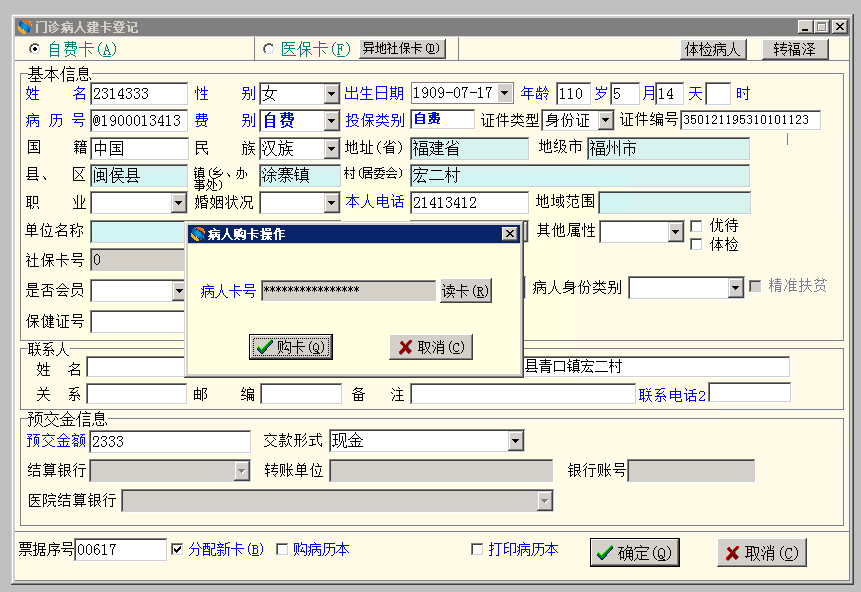861x592 pixels.
Task: Click the 联系电话2 input field
Action: coord(750,393)
